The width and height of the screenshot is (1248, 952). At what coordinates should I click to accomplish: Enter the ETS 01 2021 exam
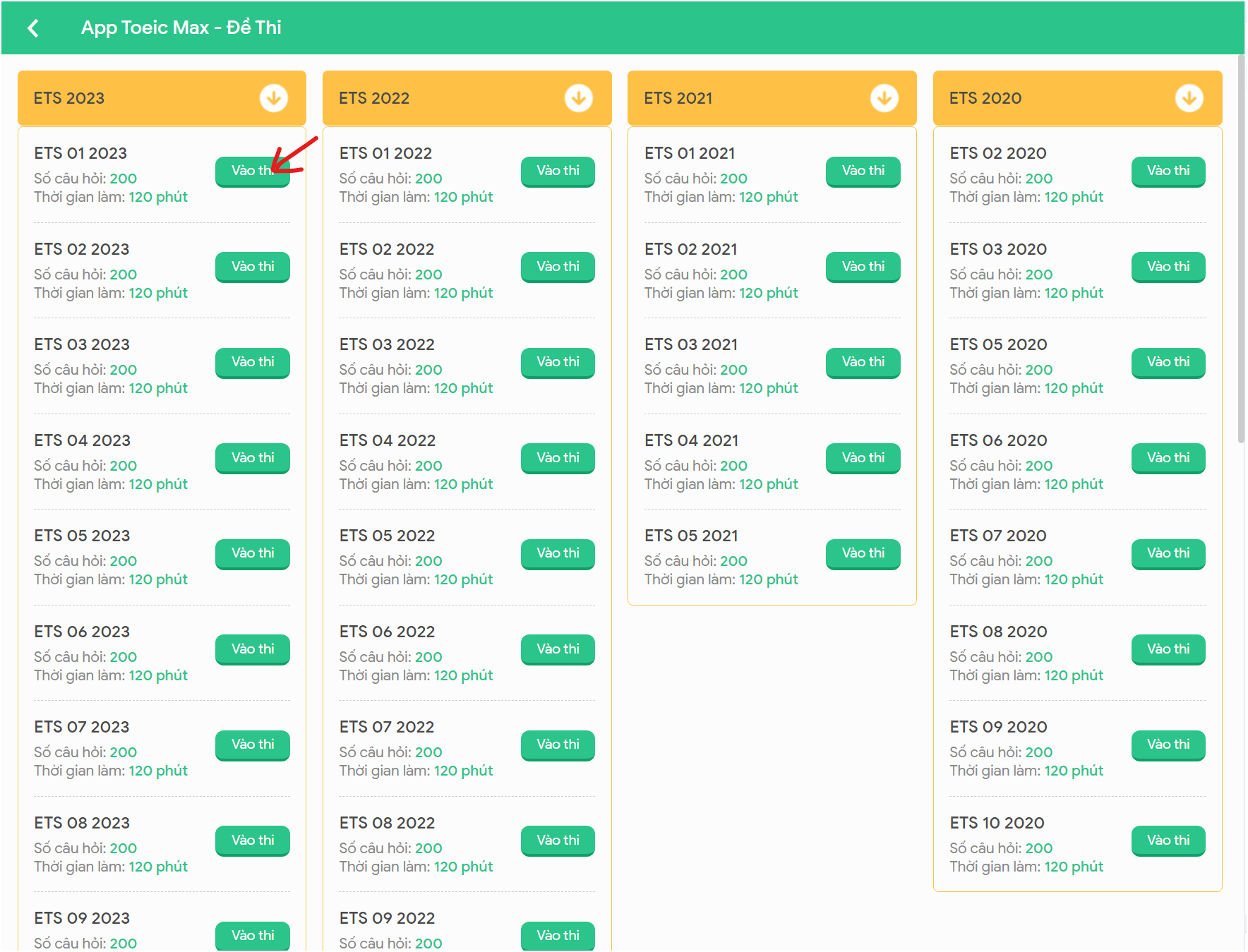point(863,171)
